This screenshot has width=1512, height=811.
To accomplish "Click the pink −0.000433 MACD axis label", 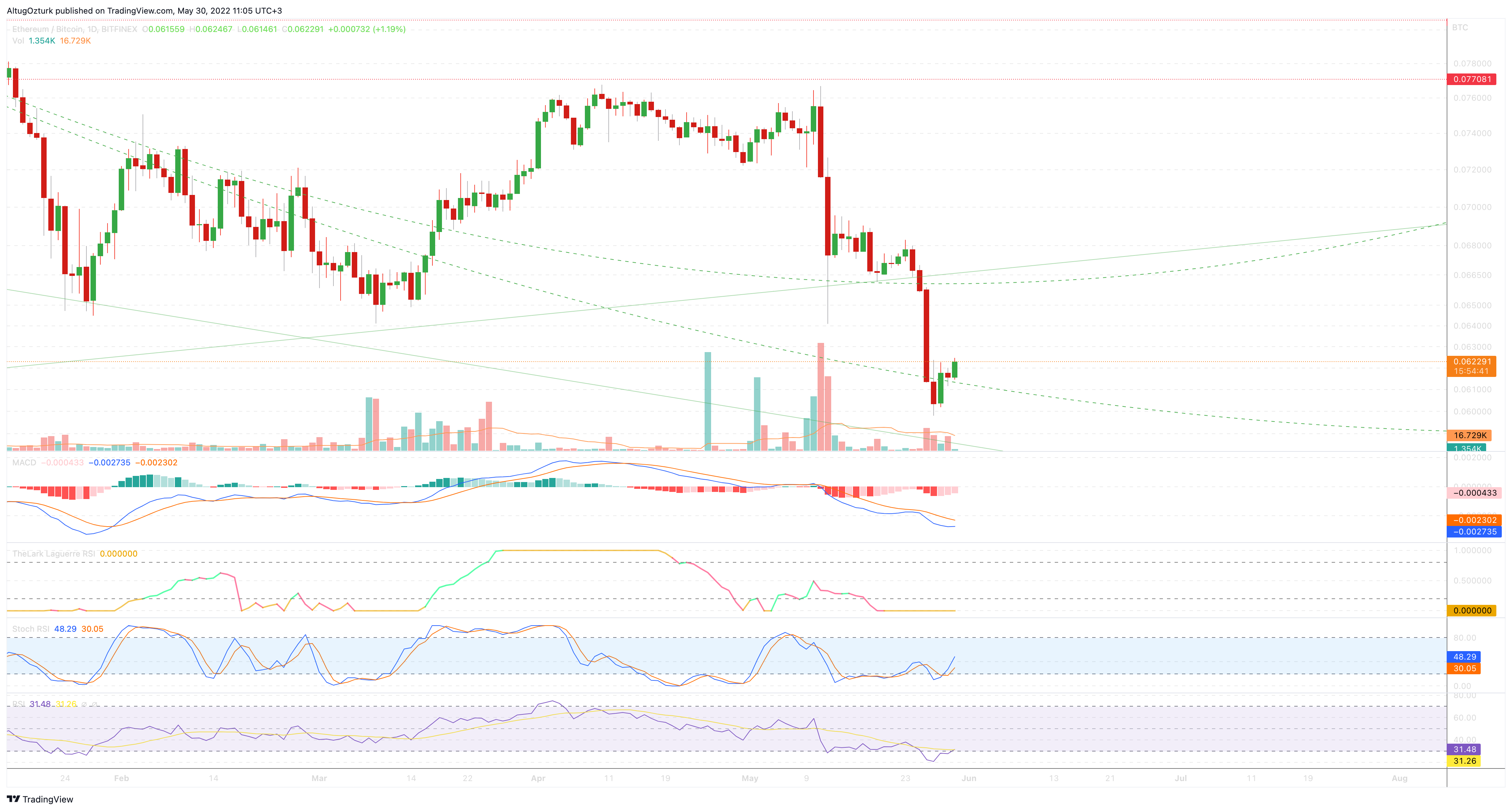I will point(1474,493).
